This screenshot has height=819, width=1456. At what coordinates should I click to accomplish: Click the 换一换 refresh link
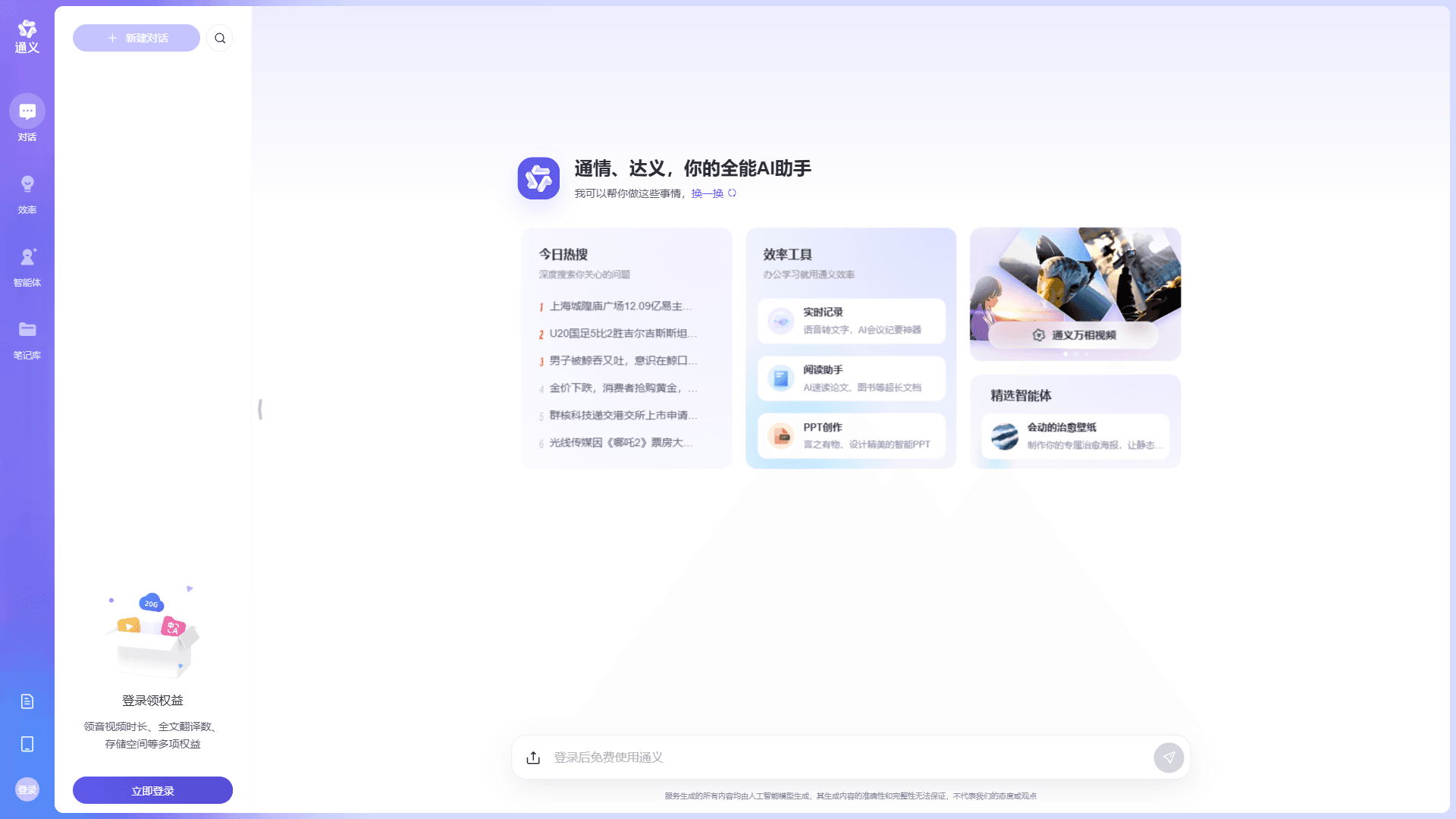coord(707,193)
